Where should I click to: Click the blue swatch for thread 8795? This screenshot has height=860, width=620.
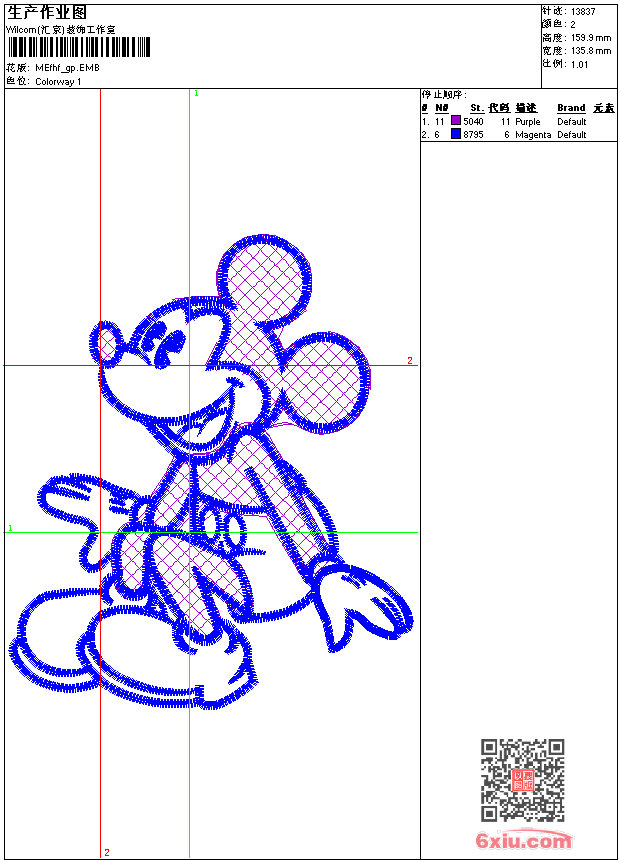(x=455, y=134)
